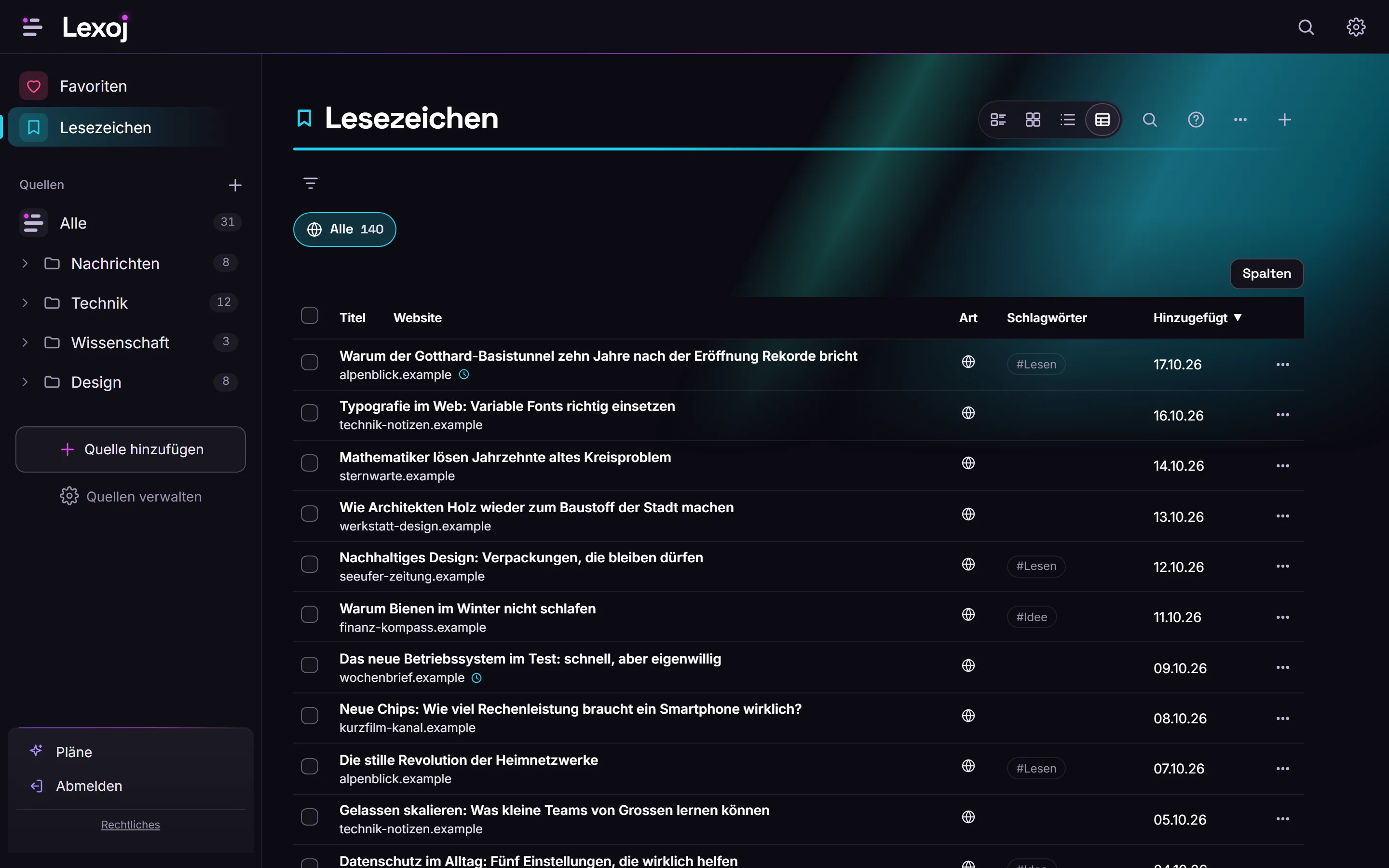The image size is (1389, 868).
Task: Open row menu for Typografie im Web article
Action: 1282,415
